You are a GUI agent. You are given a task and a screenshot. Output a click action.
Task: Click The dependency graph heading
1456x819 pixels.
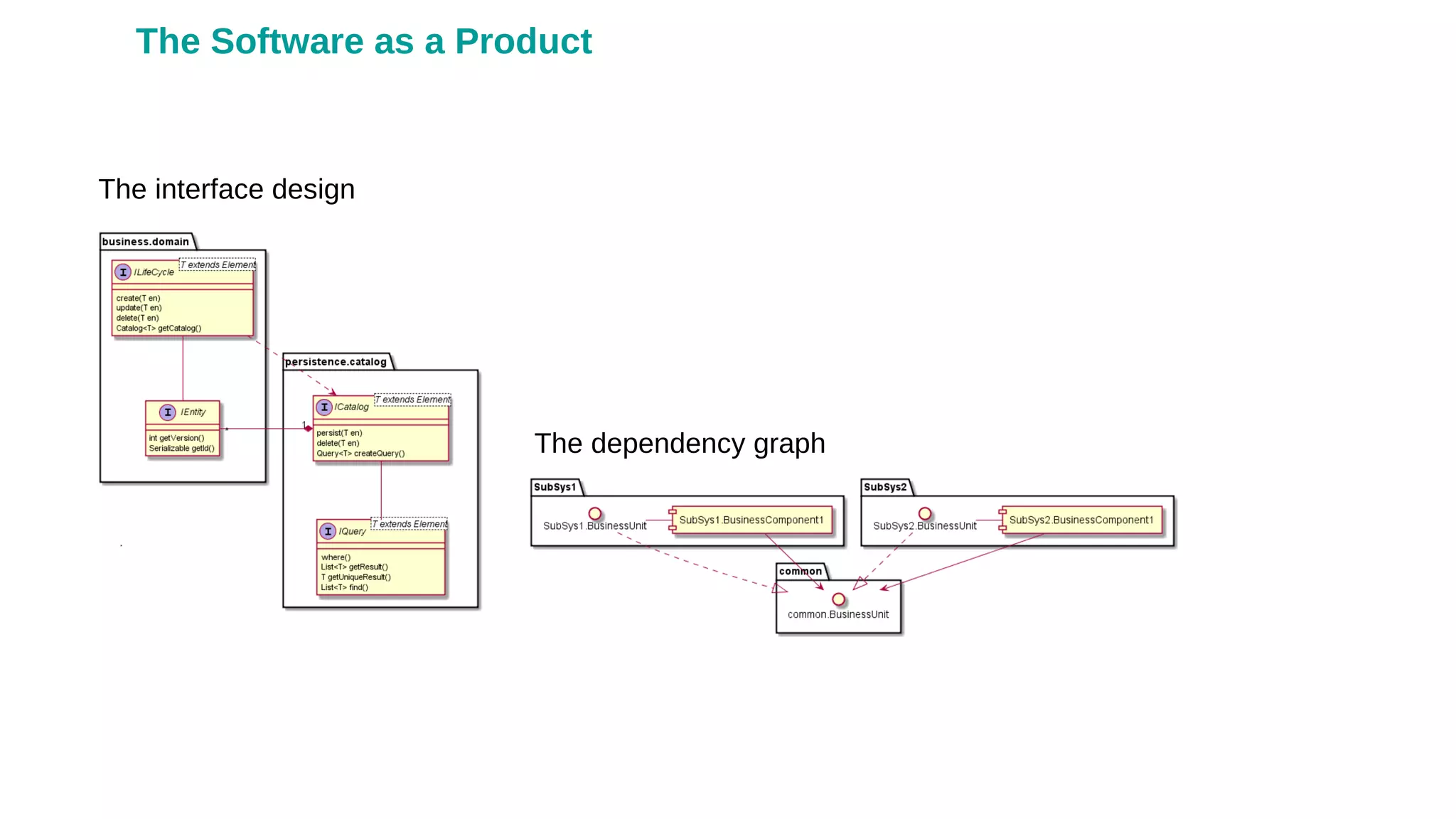(x=679, y=444)
